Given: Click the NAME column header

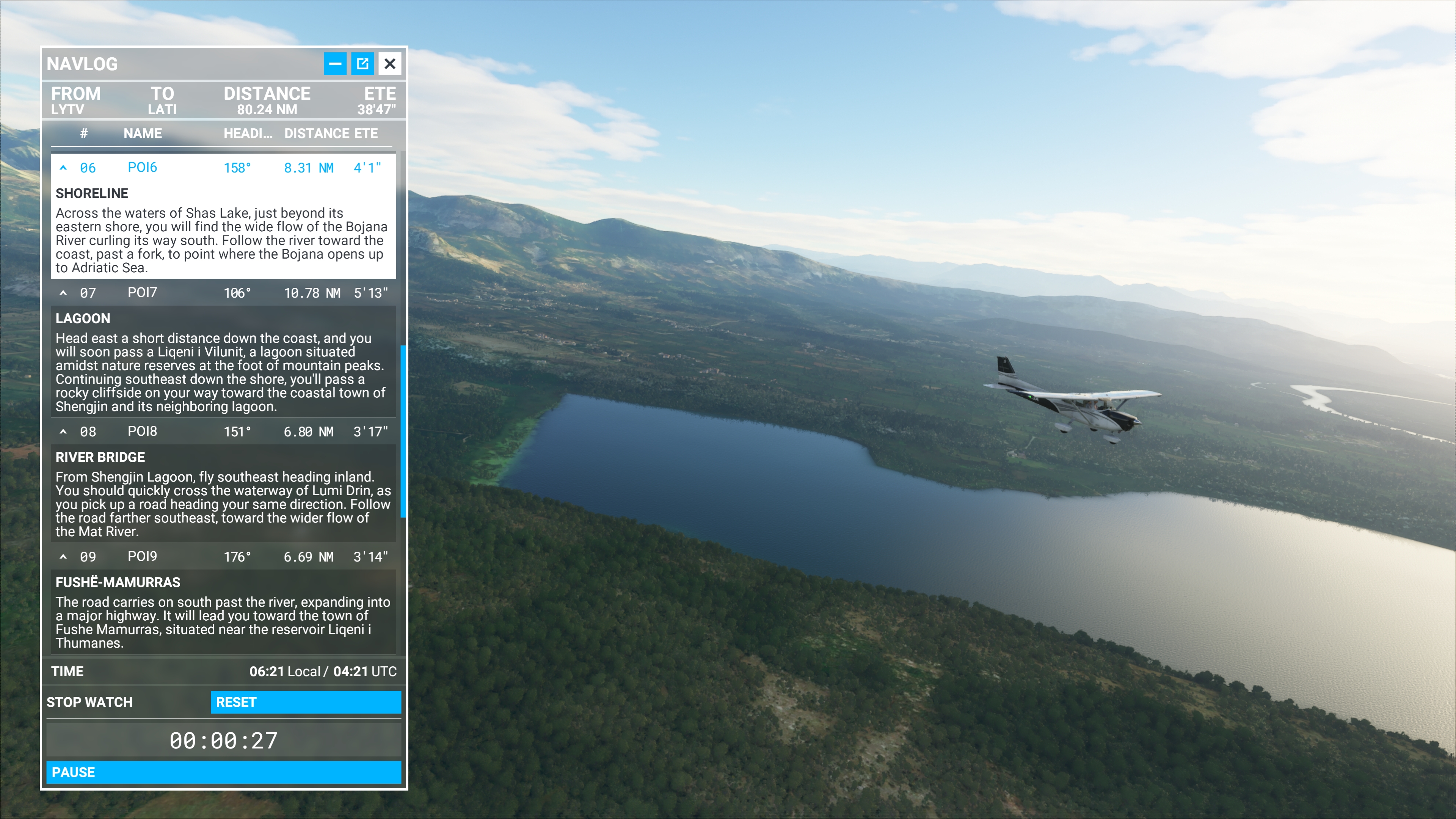Looking at the screenshot, I should (143, 133).
